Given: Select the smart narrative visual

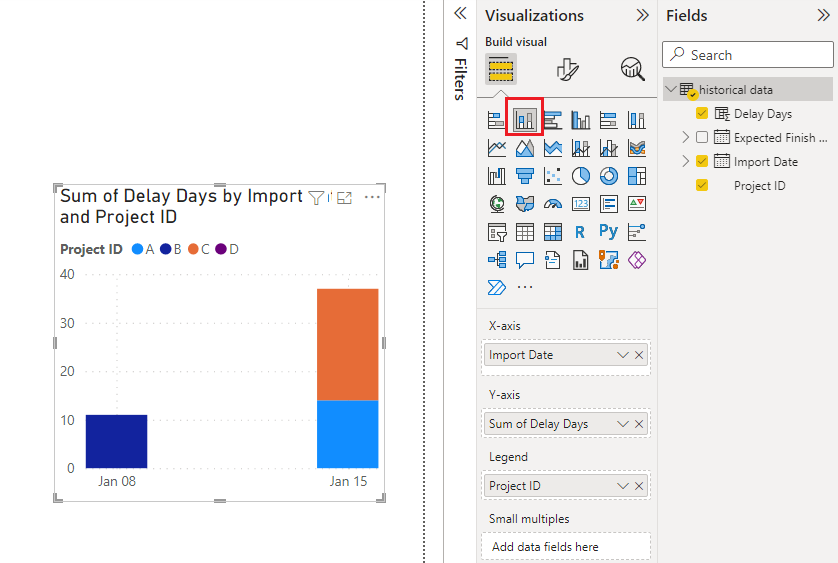Looking at the screenshot, I should [x=553, y=260].
